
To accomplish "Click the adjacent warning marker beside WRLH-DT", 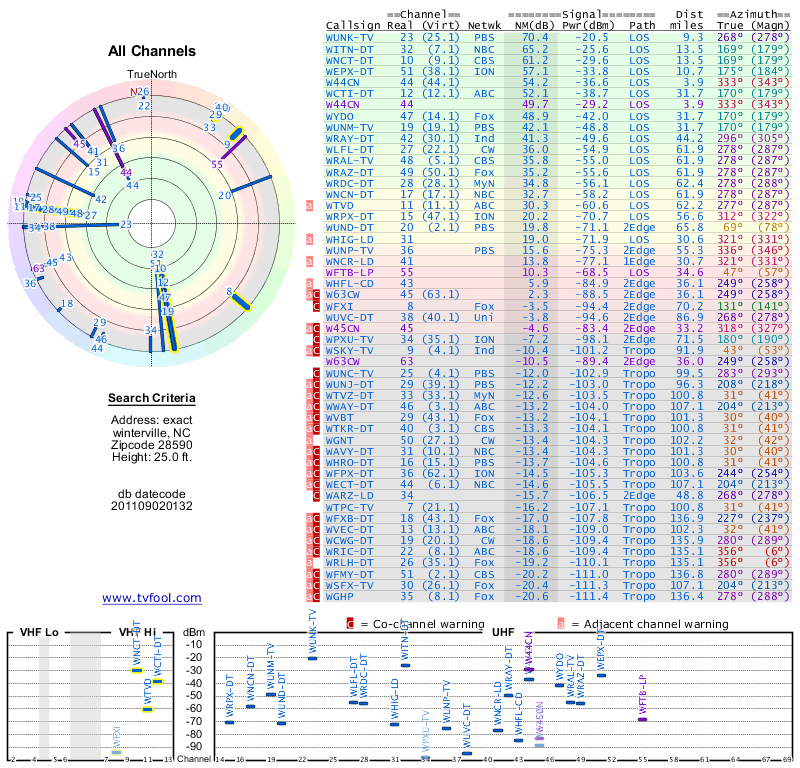I will pyautogui.click(x=309, y=562).
